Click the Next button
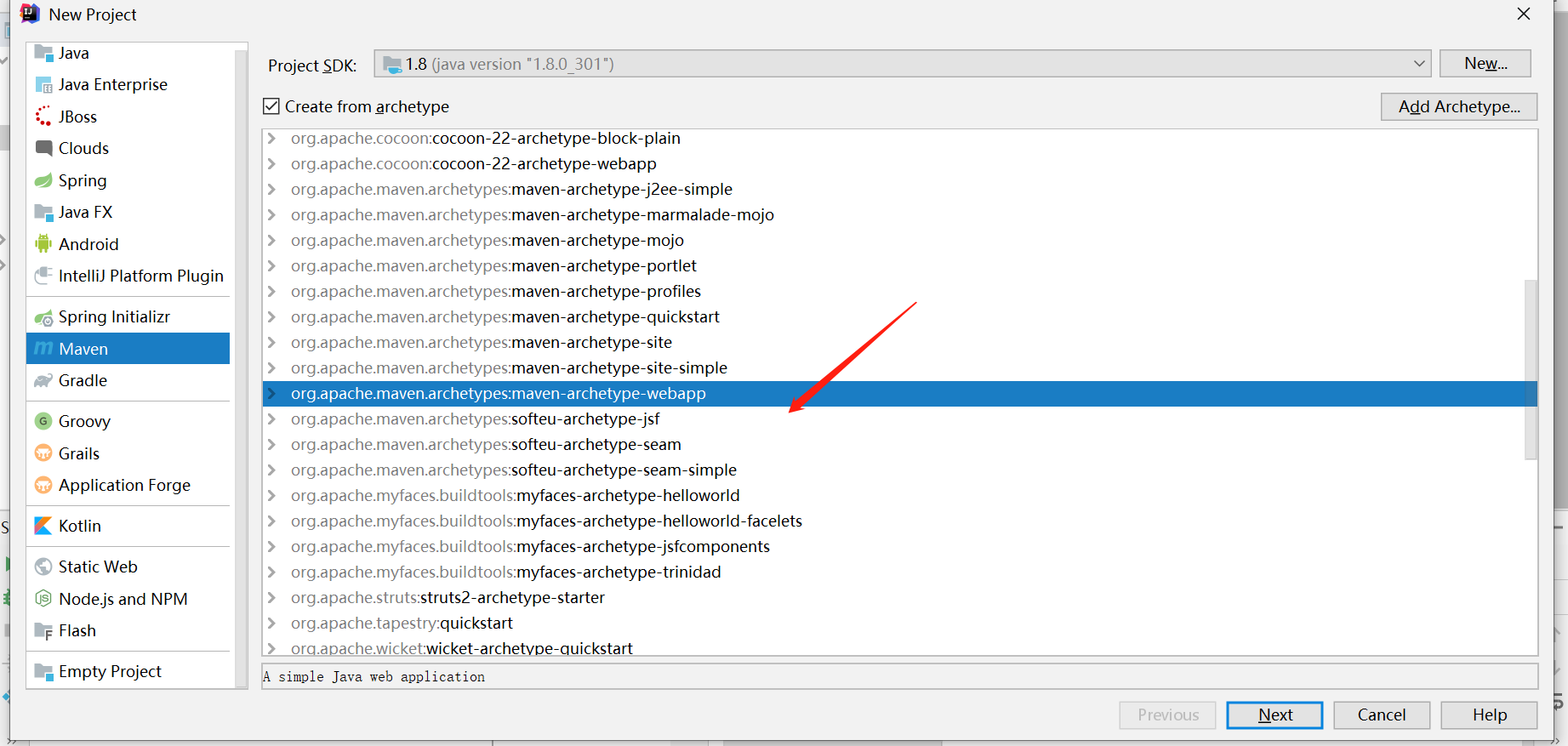The width and height of the screenshot is (1568, 746). (1274, 715)
